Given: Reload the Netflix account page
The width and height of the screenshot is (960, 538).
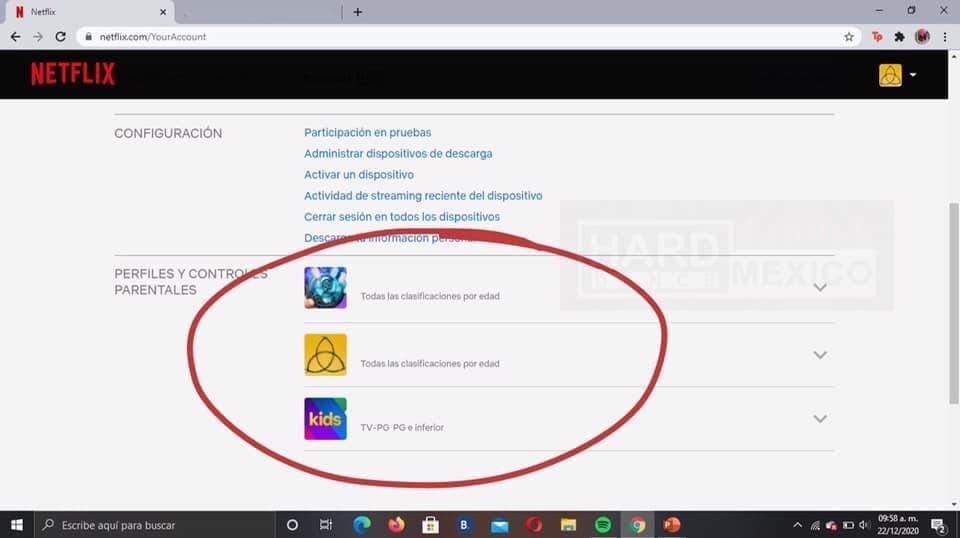Looking at the screenshot, I should (61, 37).
